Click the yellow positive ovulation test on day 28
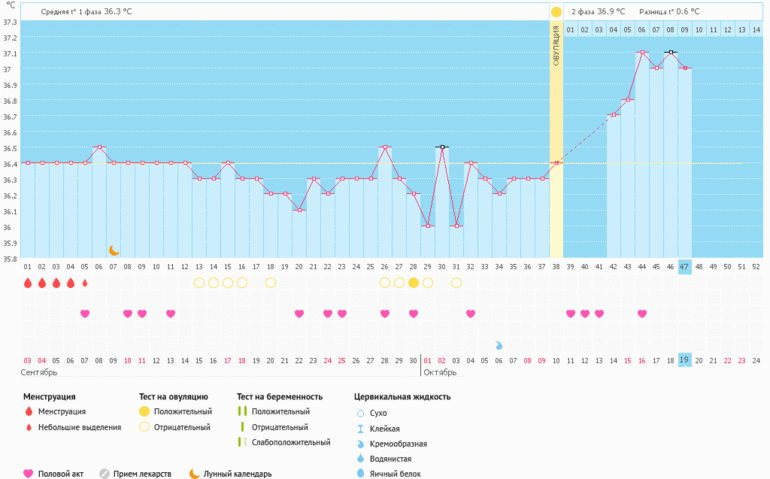 pyautogui.click(x=413, y=283)
